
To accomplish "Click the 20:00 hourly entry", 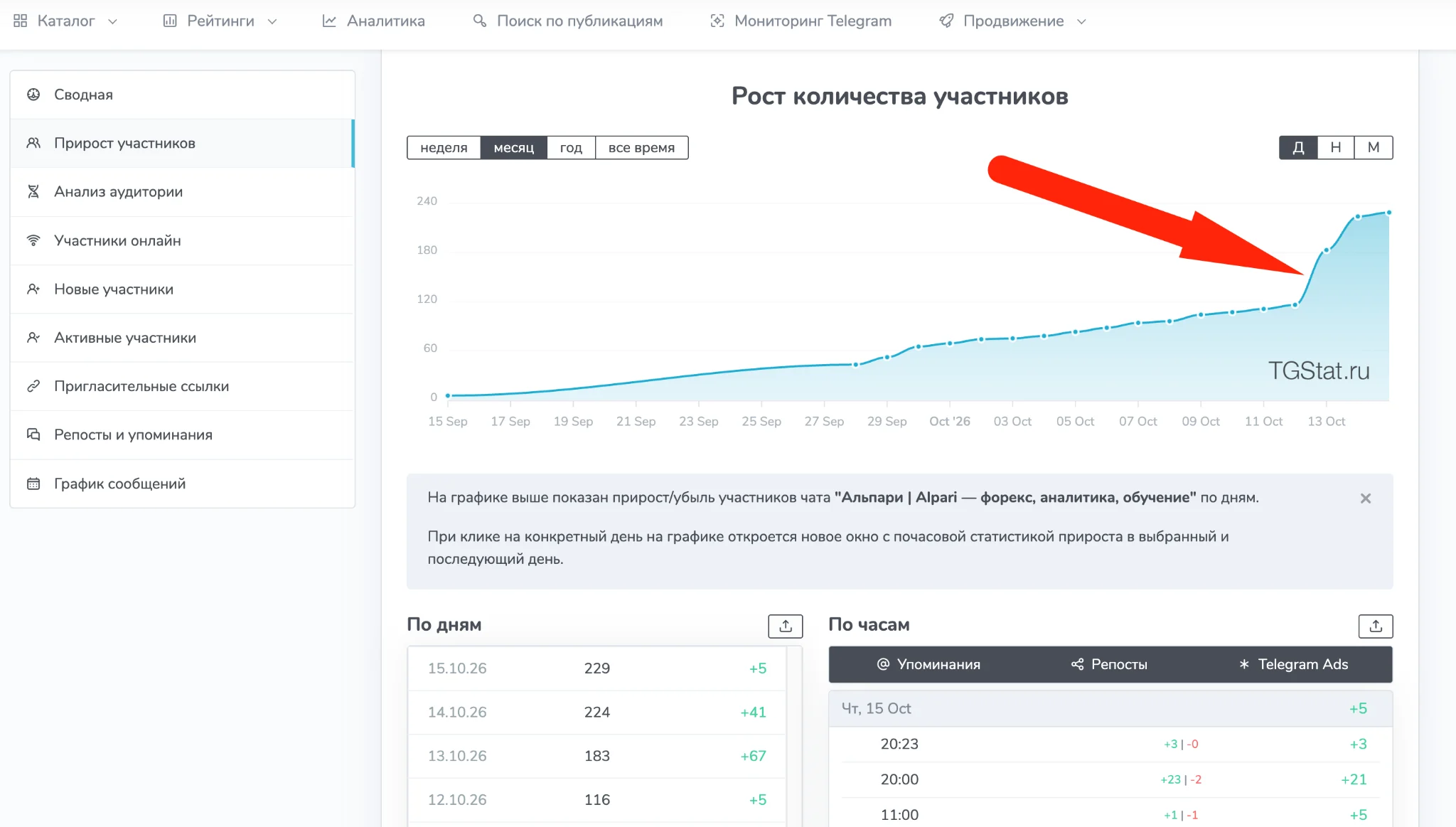I will (1110, 780).
